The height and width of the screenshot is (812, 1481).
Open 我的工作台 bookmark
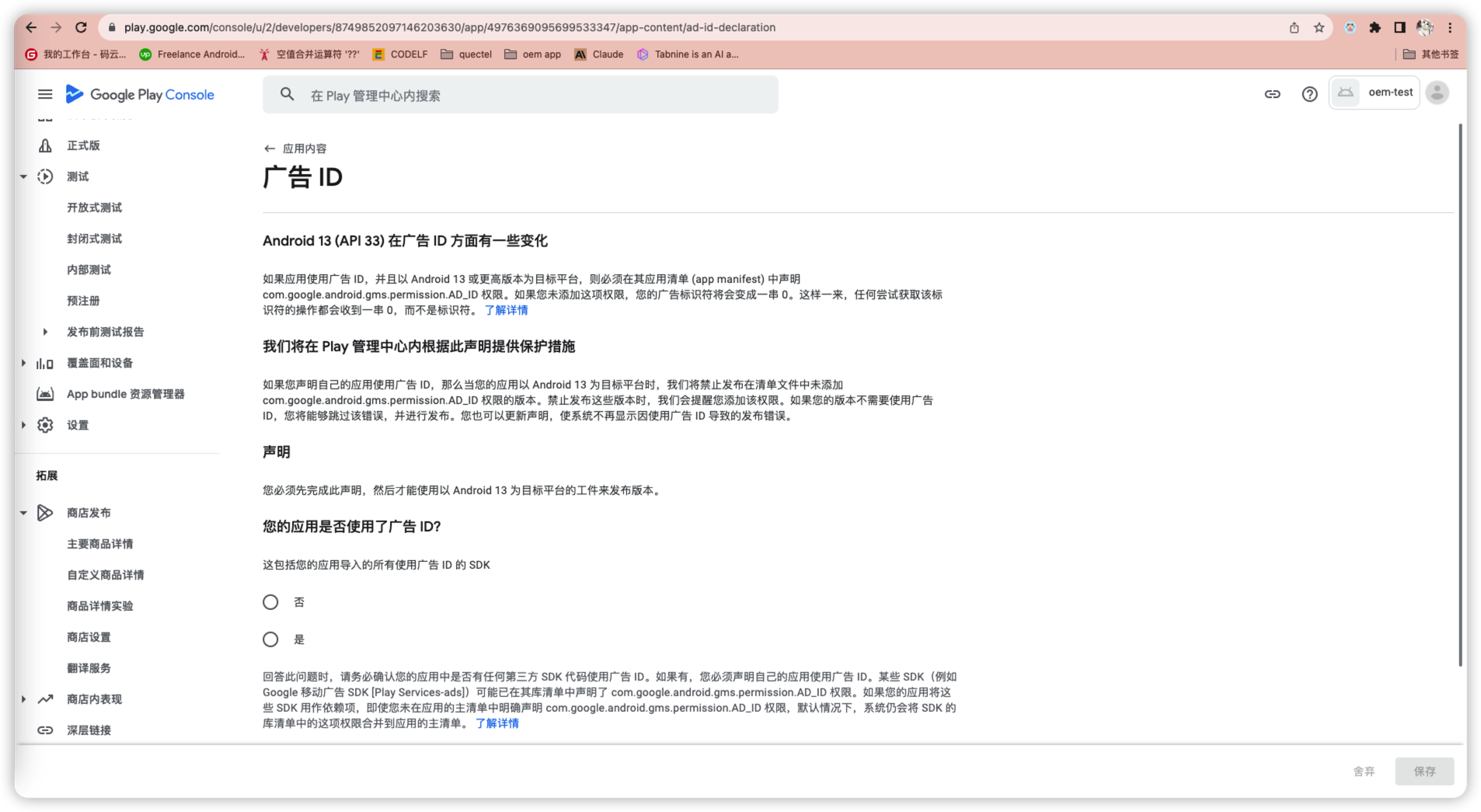point(75,54)
